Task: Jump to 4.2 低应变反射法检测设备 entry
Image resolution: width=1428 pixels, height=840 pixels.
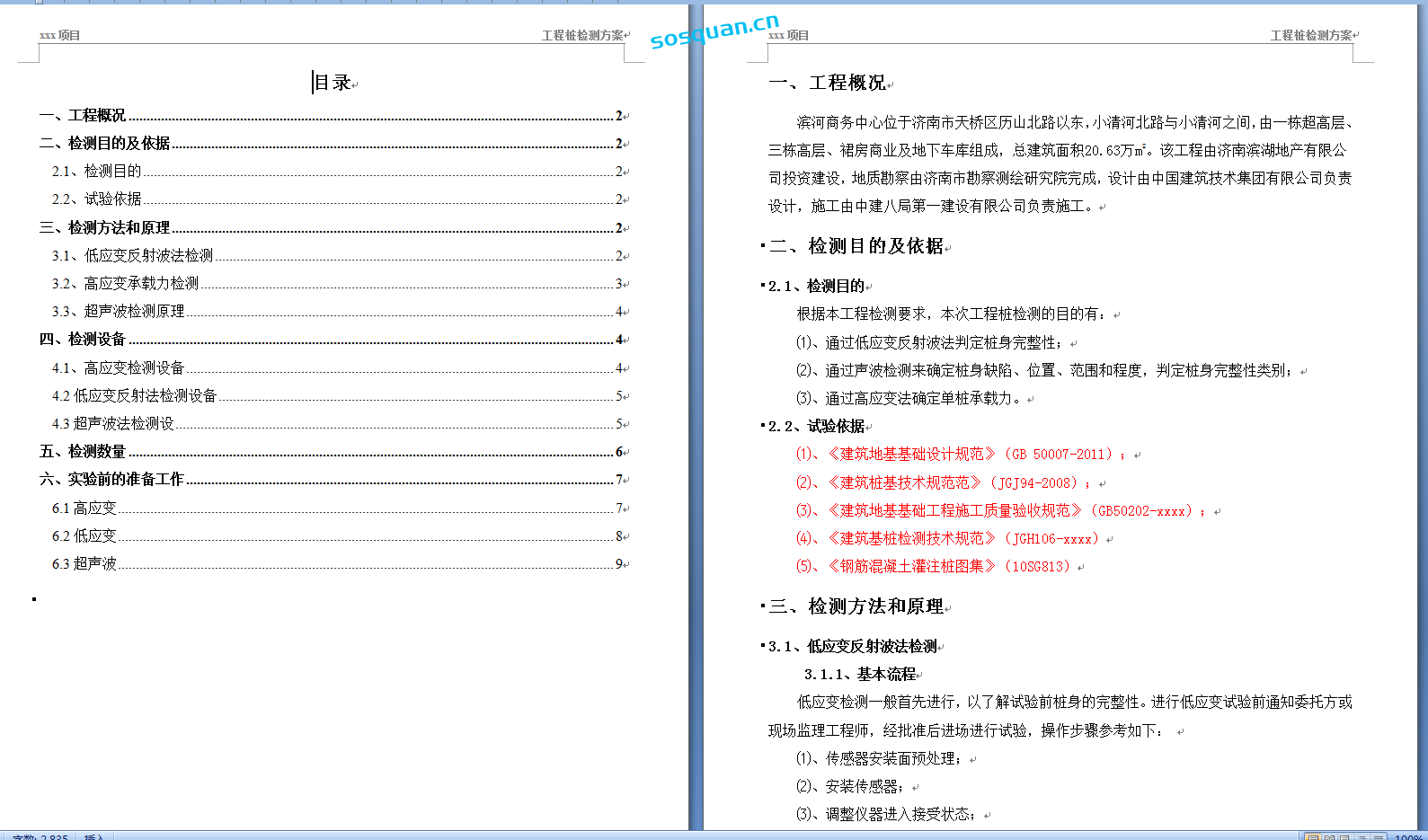Action: (135, 395)
